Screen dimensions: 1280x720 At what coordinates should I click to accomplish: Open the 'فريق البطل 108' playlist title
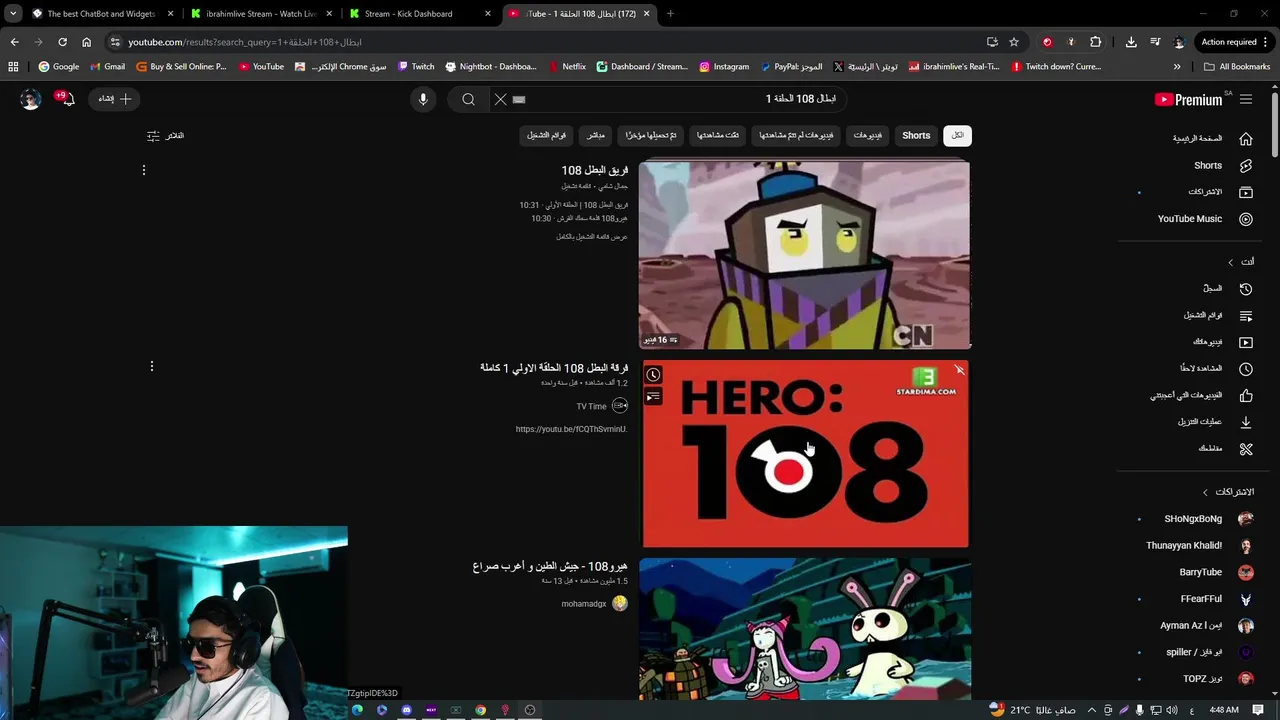tap(595, 170)
